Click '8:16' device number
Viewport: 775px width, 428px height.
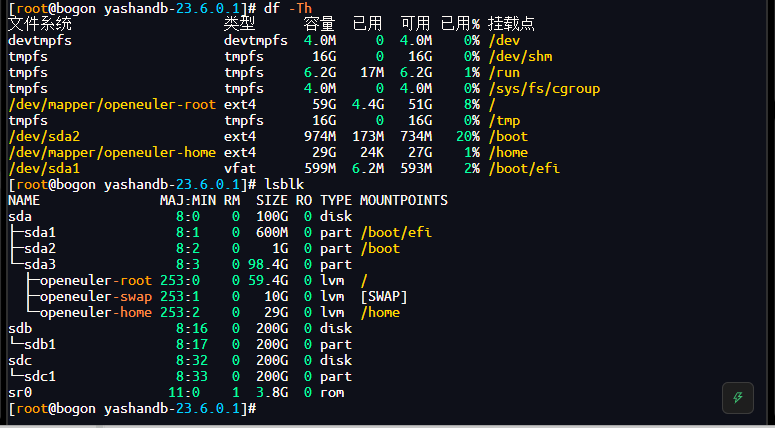pos(192,328)
